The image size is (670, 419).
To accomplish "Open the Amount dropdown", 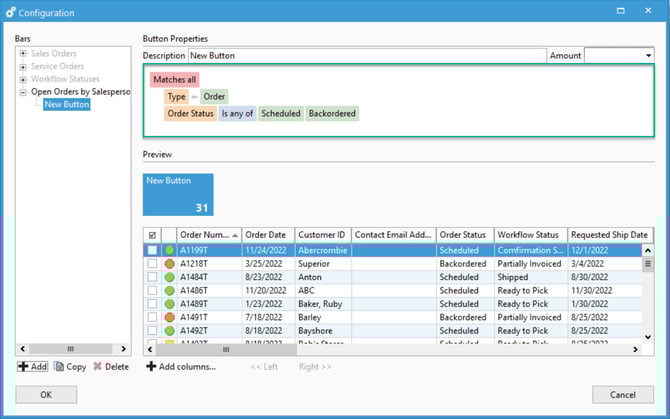I will (x=648, y=56).
